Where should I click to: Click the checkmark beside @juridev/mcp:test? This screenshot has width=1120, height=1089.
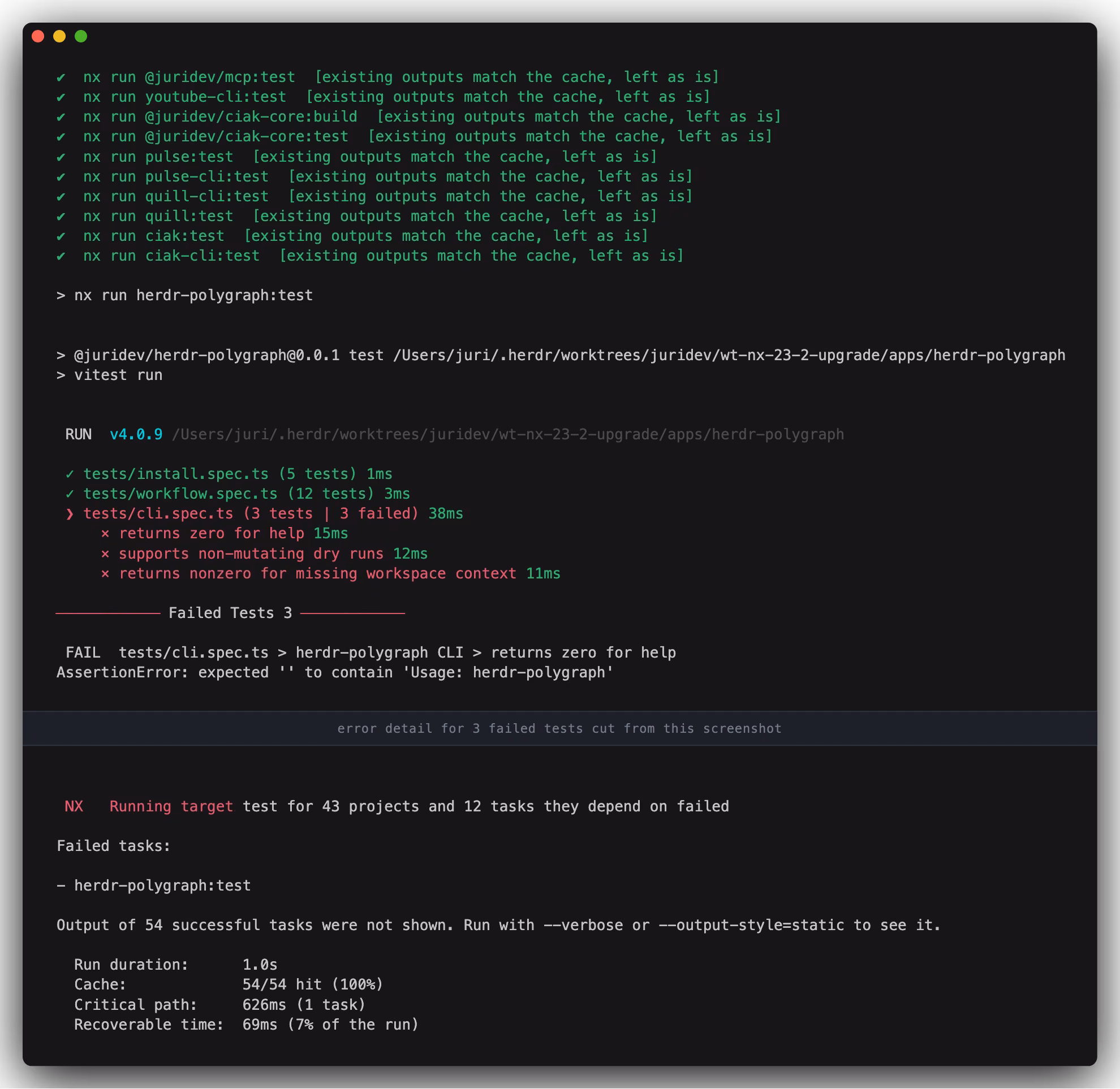[x=61, y=77]
